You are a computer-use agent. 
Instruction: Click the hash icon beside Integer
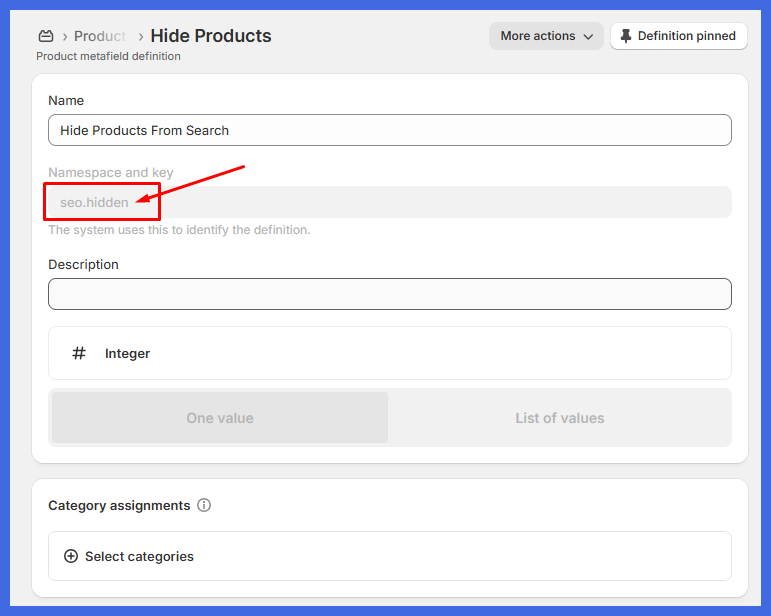(x=79, y=353)
